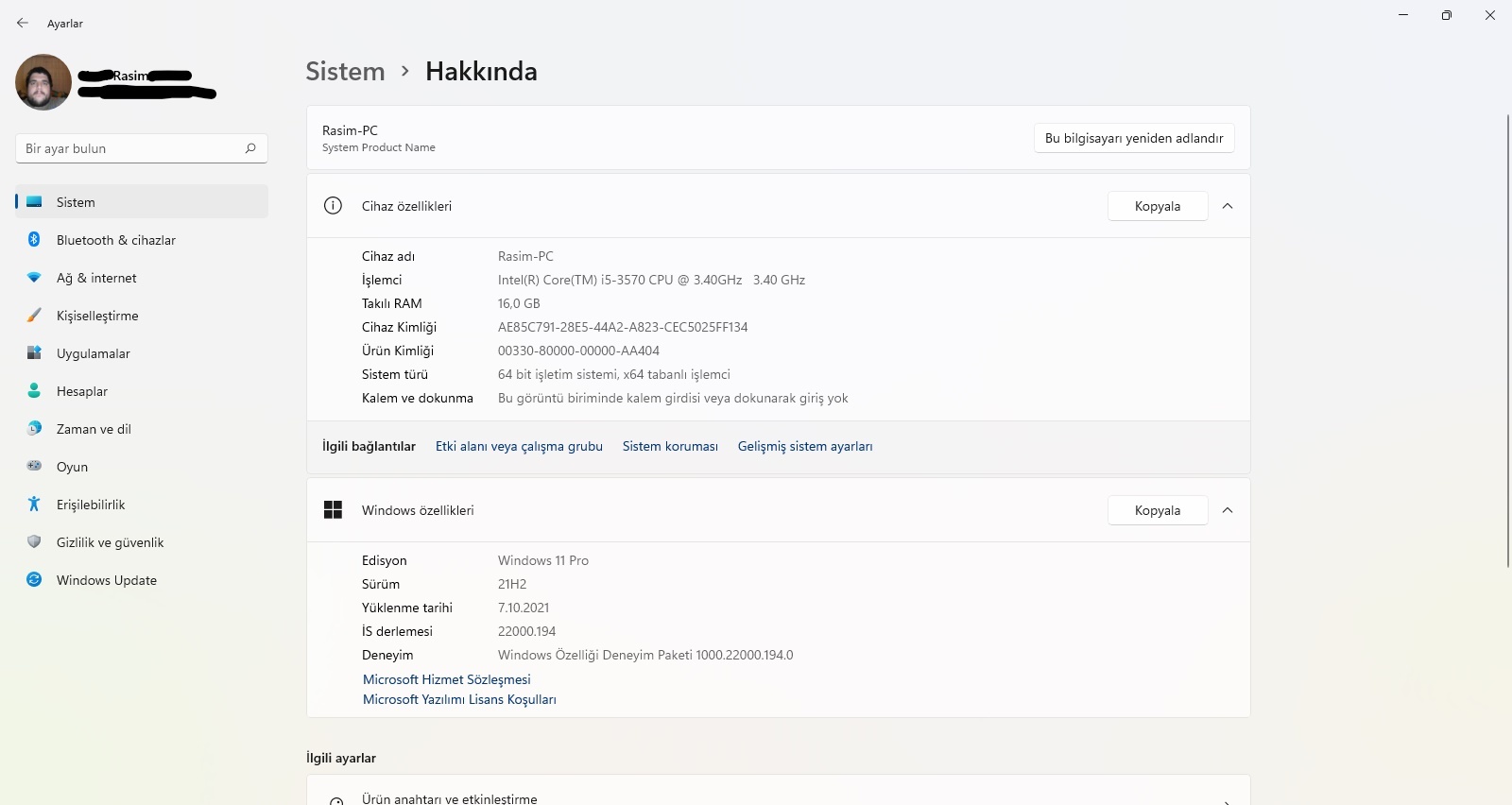Screen dimensions: 1512x805
Task: Click processor value 'Intel(R) Core(TM) i5-3570 CPU'
Action: pos(651,280)
